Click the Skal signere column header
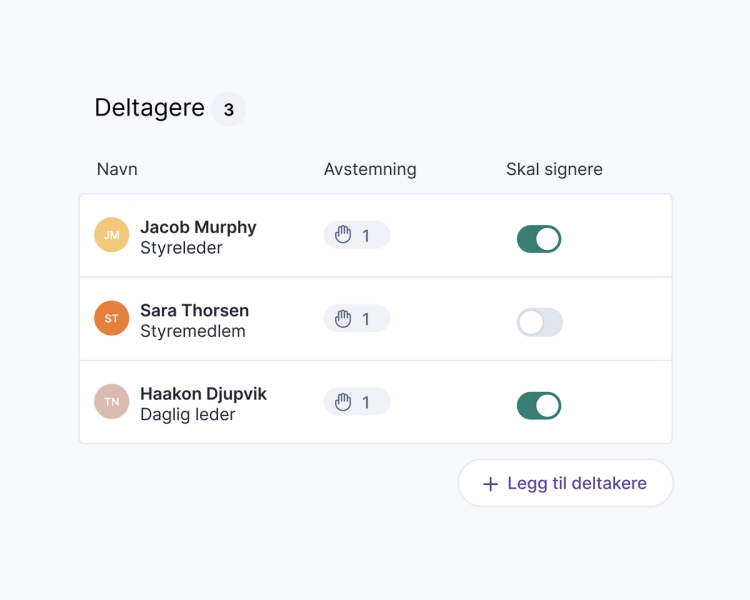 click(x=554, y=169)
